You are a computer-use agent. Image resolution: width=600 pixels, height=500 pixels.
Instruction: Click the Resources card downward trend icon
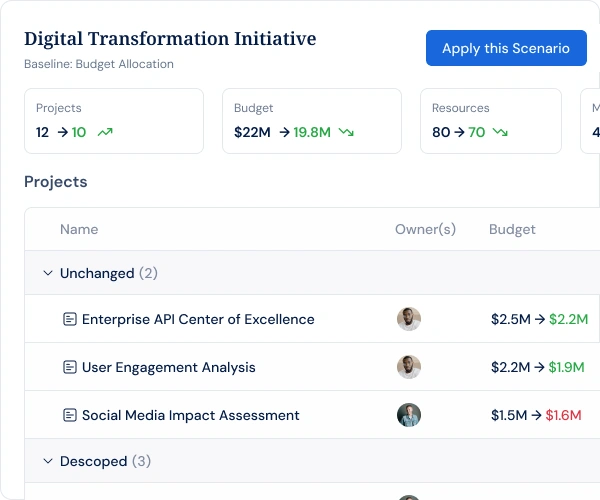click(x=500, y=132)
